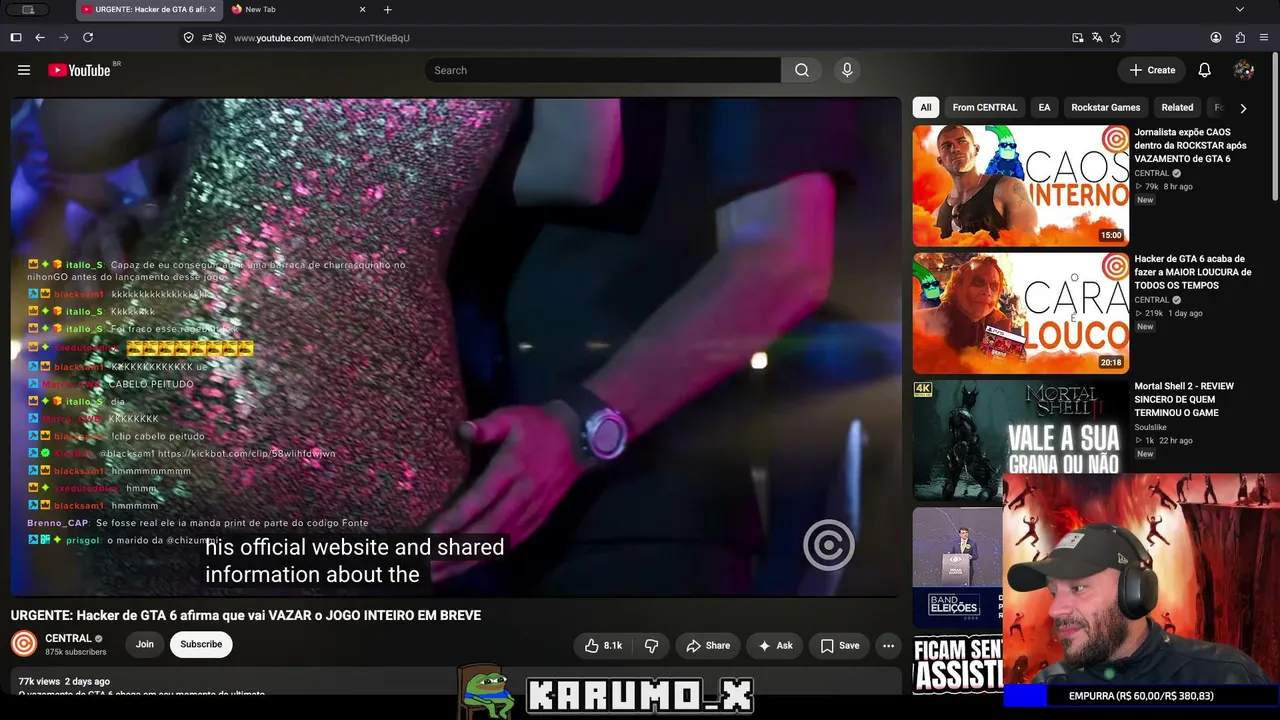This screenshot has height=720, width=1280.
Task: Click the Join membership button
Action: (145, 645)
